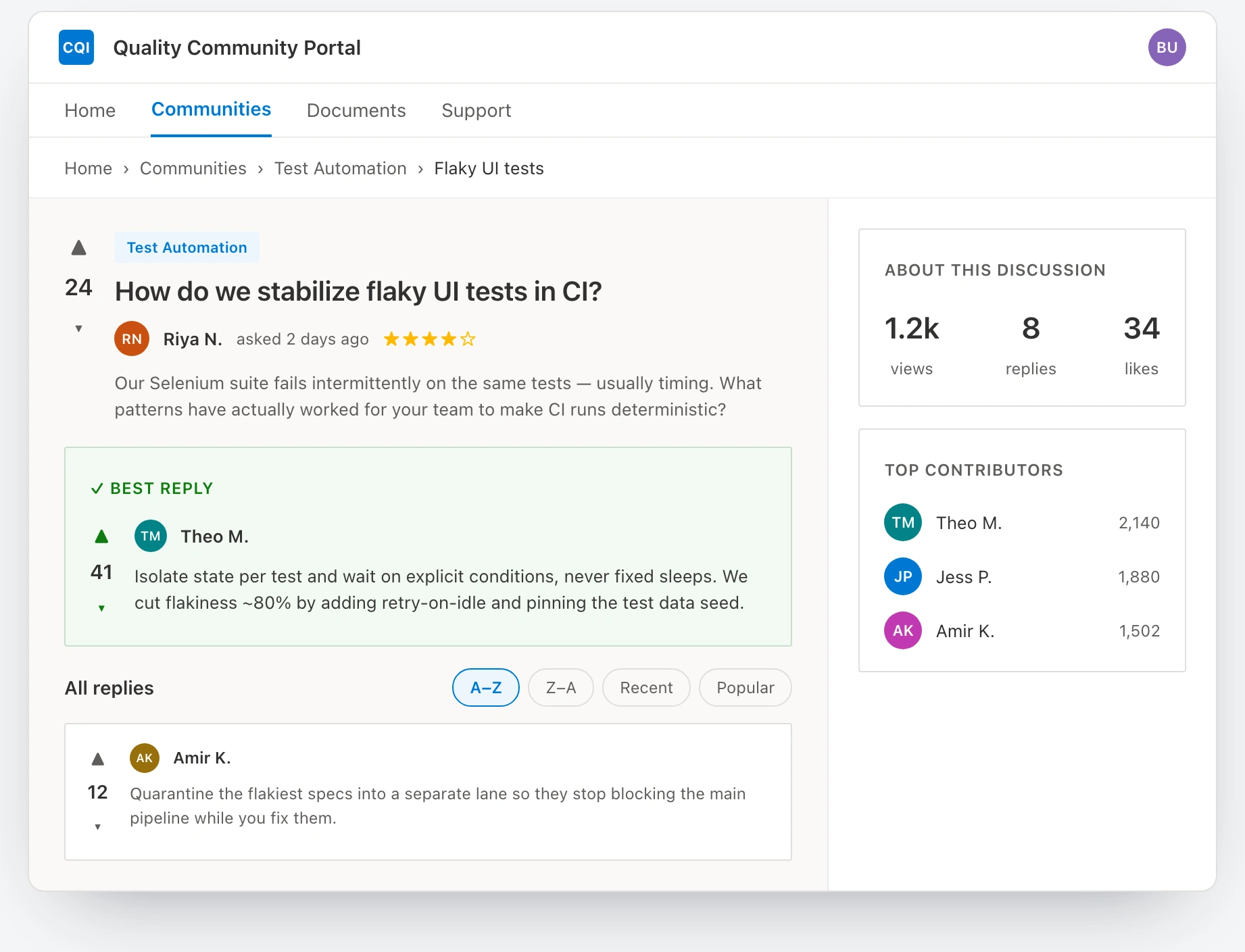Downvote Amir K.'s quarantine reply
Screen dimensions: 1245x952
click(97, 826)
